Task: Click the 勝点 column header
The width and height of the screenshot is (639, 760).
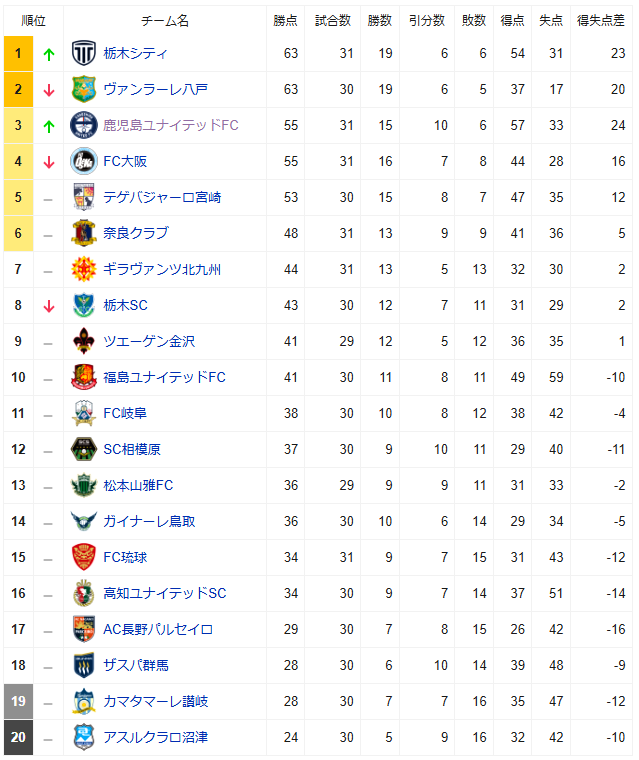Action: point(285,20)
